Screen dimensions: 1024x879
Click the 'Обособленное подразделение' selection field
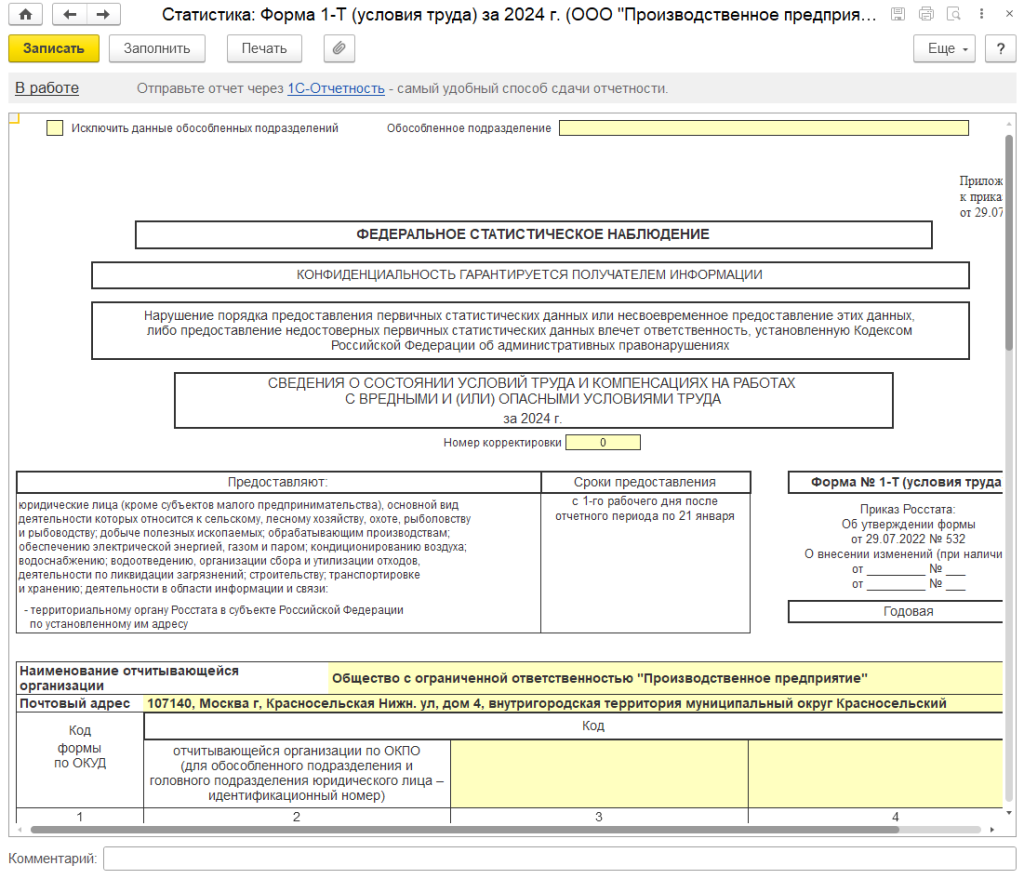763,128
